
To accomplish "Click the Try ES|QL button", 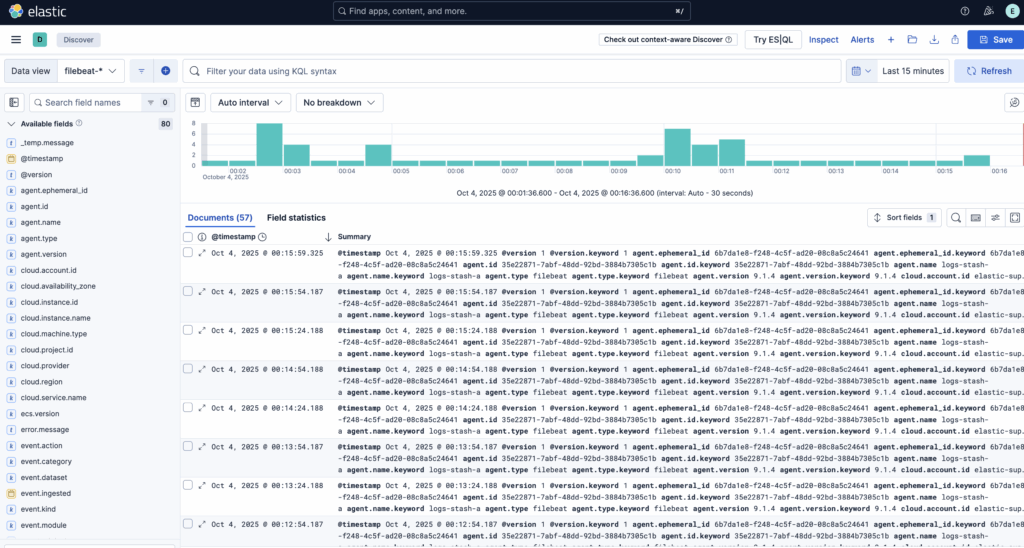I will tap(773, 40).
